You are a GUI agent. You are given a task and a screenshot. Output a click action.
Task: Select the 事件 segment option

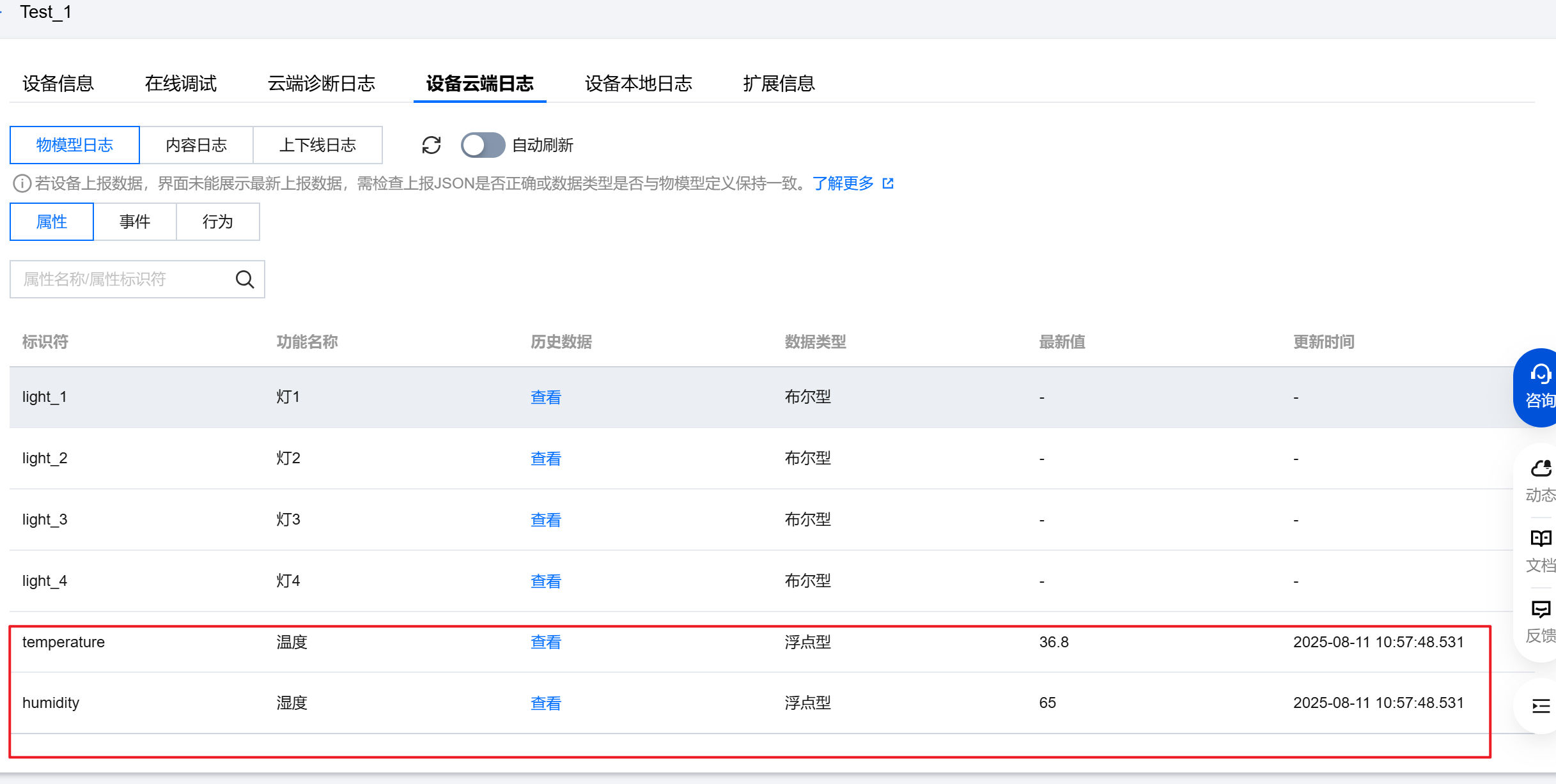pyautogui.click(x=135, y=222)
